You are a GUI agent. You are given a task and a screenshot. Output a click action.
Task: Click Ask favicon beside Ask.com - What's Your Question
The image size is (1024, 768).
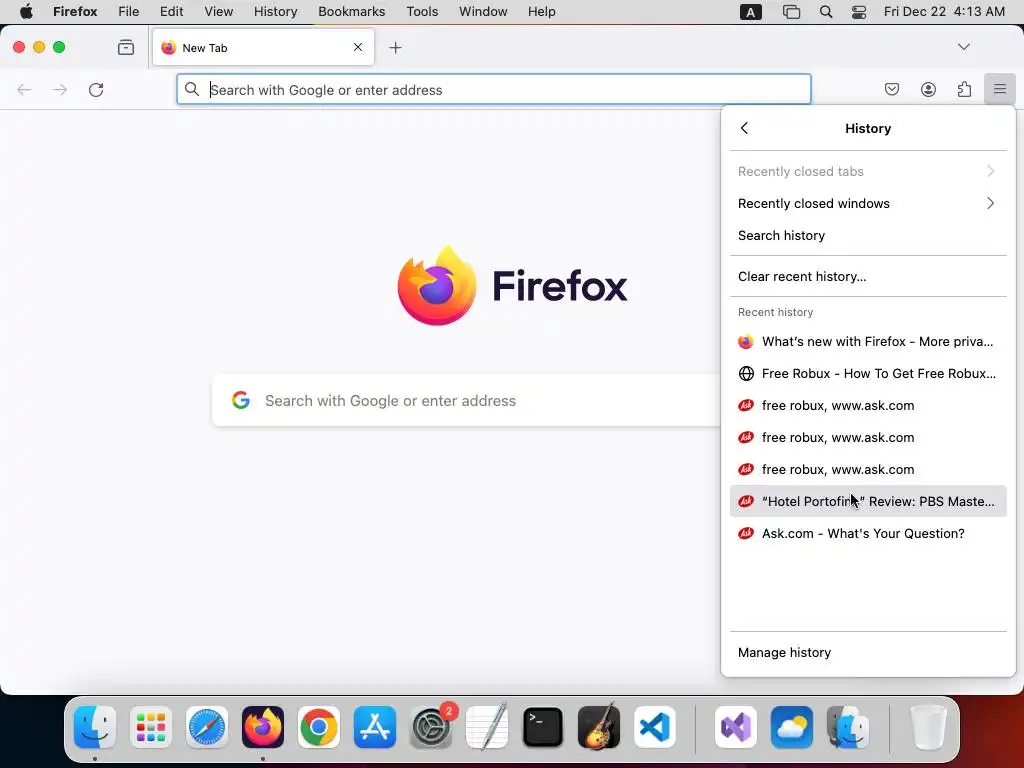click(746, 533)
